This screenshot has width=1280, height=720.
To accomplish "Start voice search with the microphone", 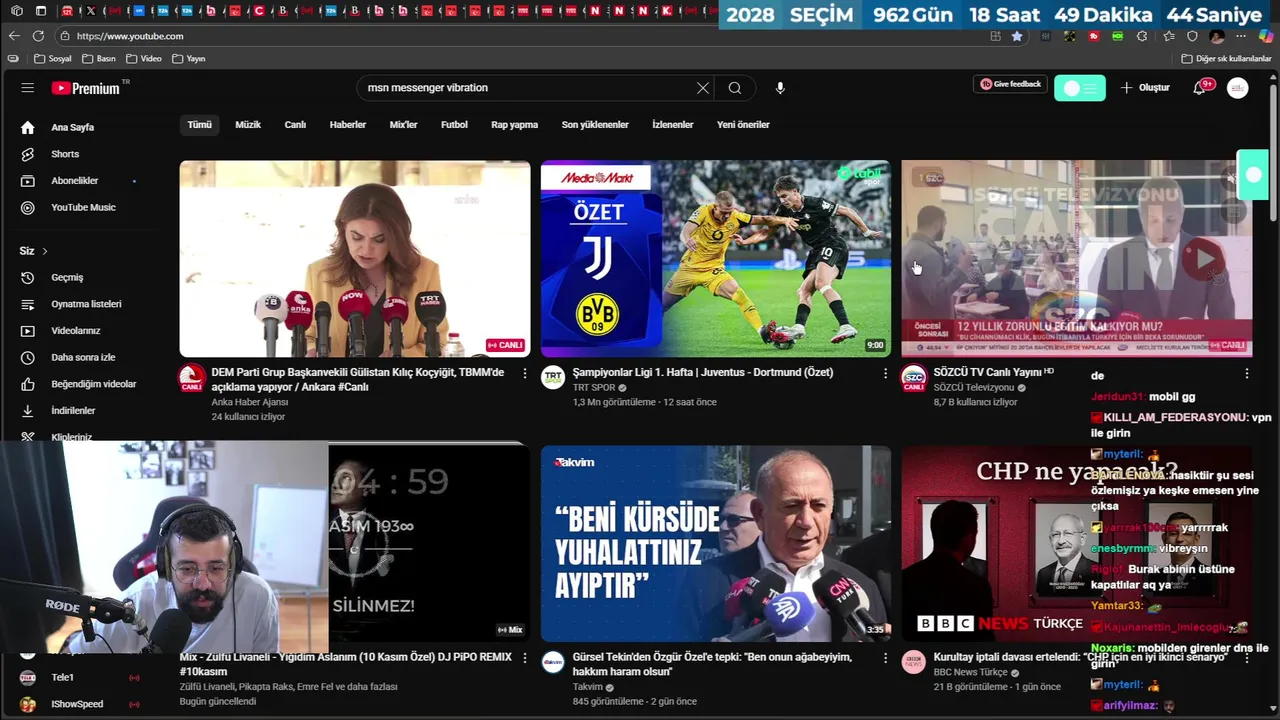I will click(x=780, y=88).
